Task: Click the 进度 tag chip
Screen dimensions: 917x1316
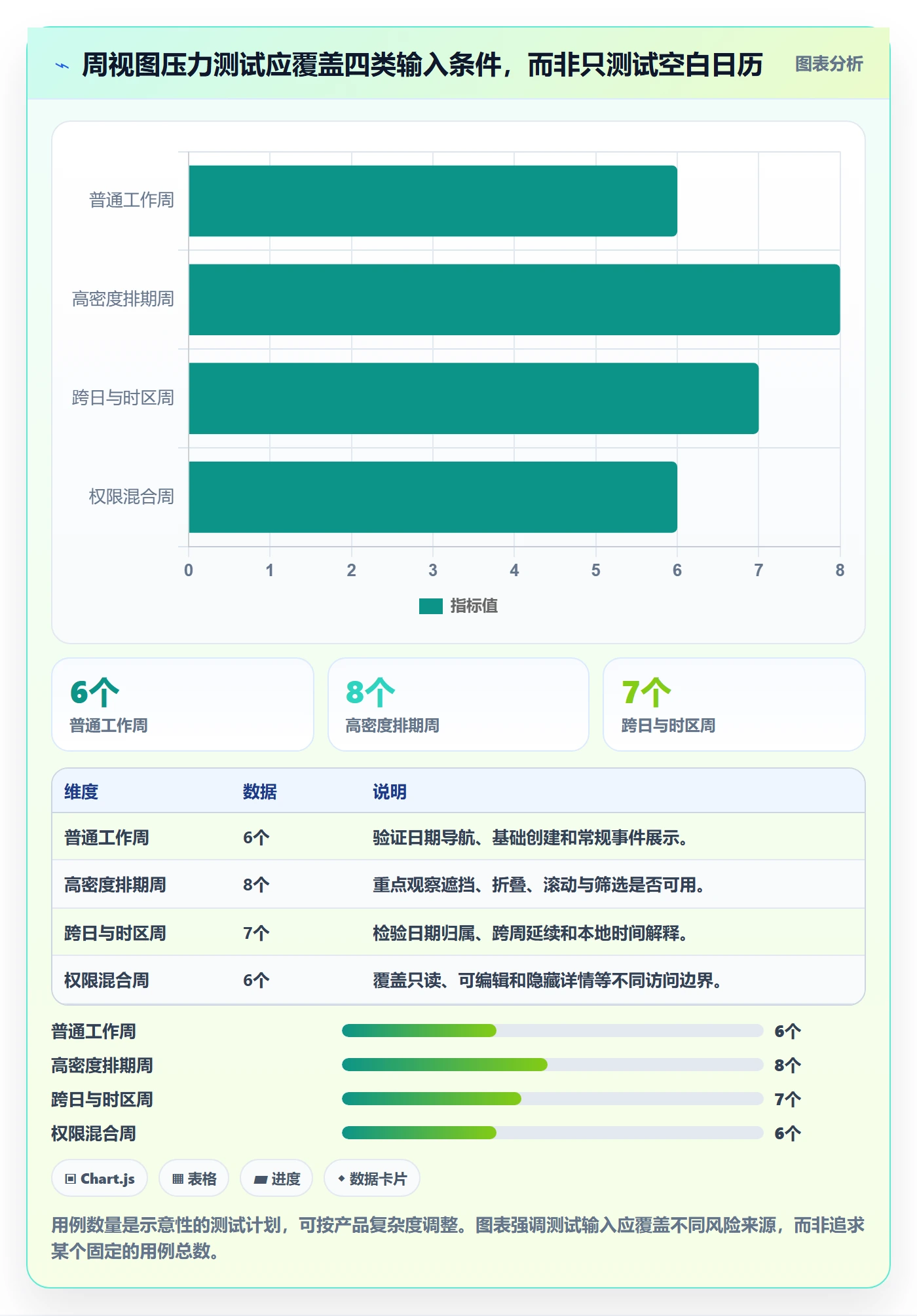Action: [276, 1179]
